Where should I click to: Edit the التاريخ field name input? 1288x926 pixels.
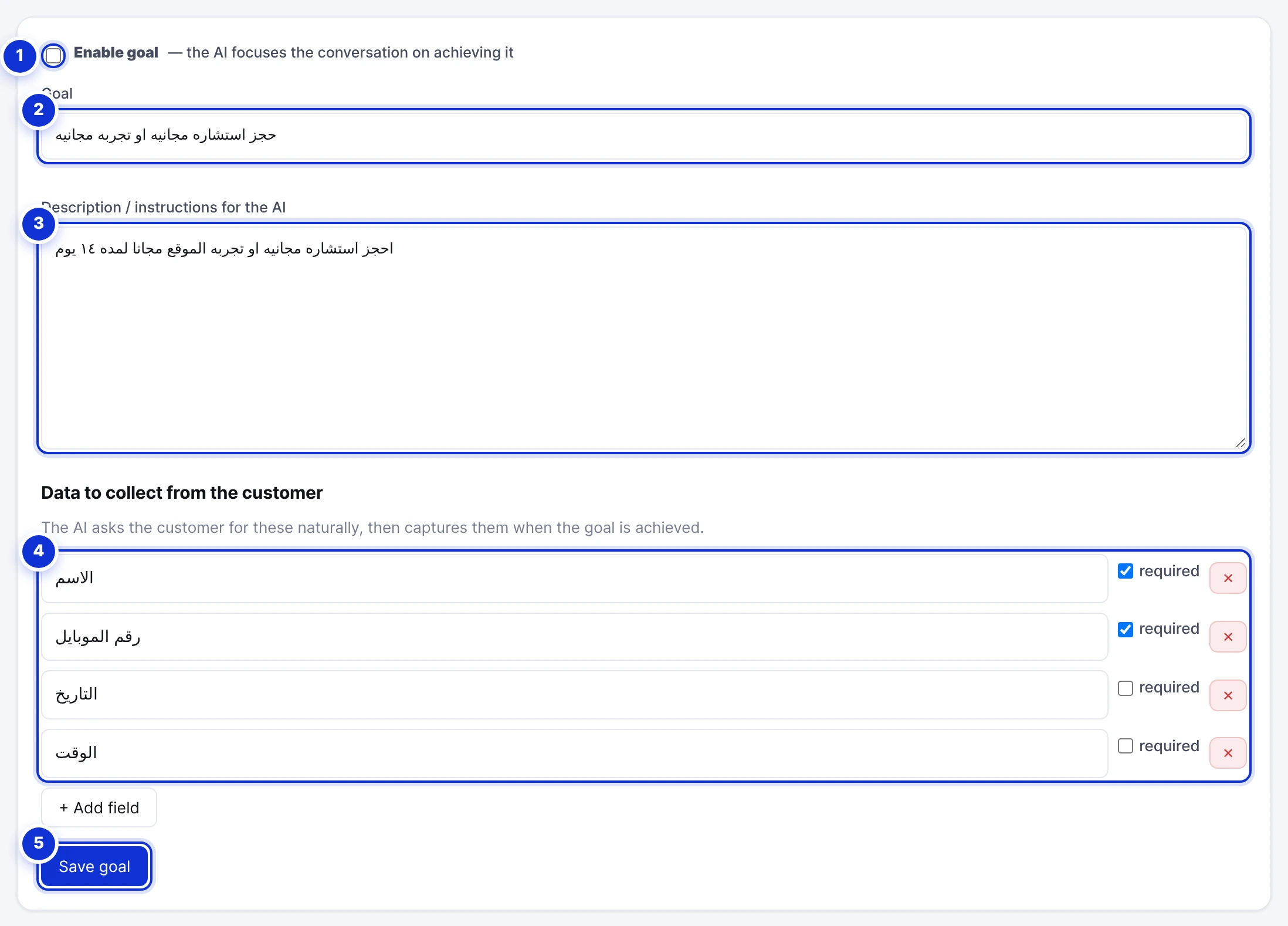point(574,695)
